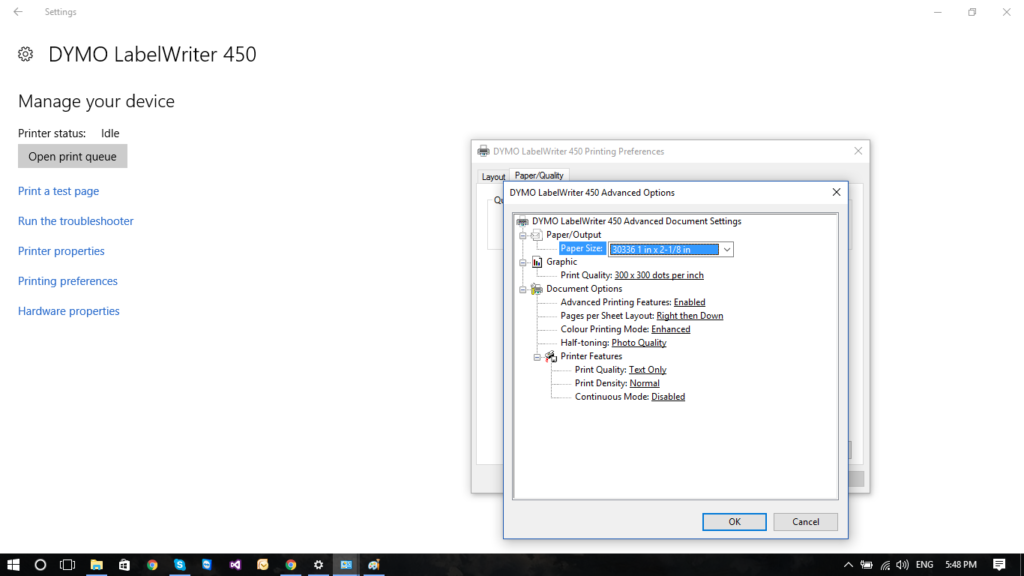Viewport: 1024px width, 576px height.
Task: Click the Graphic chart icon
Action: 537,262
